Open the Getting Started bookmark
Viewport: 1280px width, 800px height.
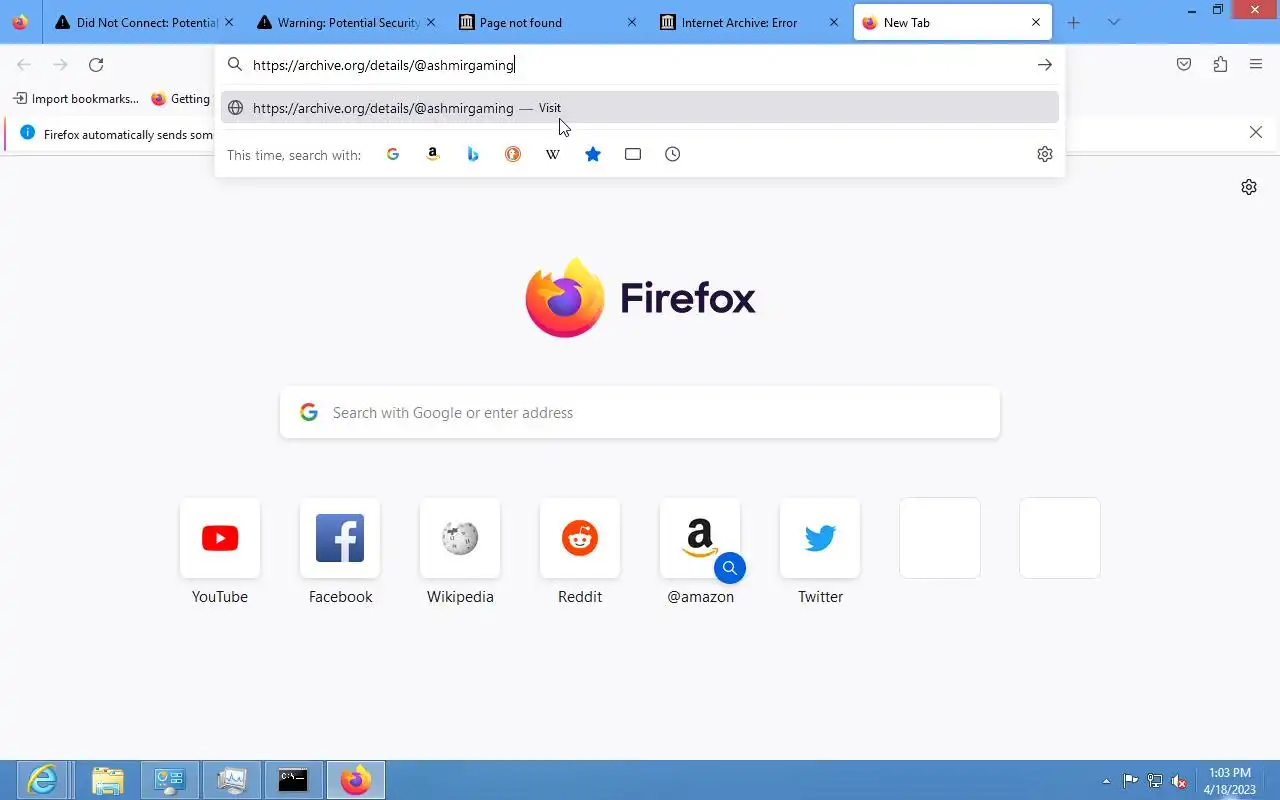coord(181,99)
